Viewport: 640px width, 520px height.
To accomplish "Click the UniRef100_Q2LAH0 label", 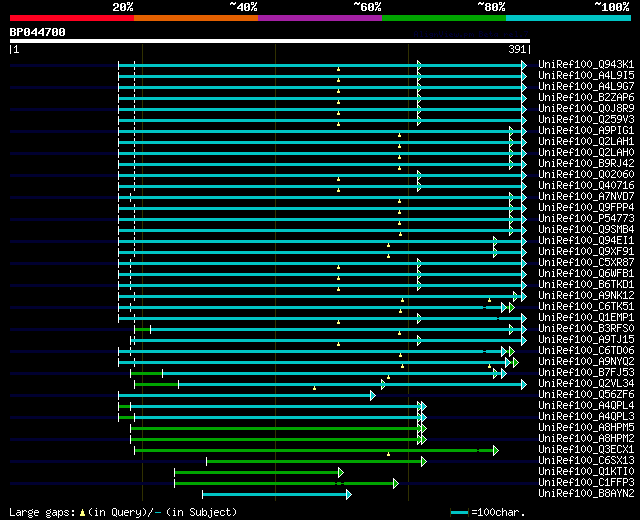I will point(586,152).
